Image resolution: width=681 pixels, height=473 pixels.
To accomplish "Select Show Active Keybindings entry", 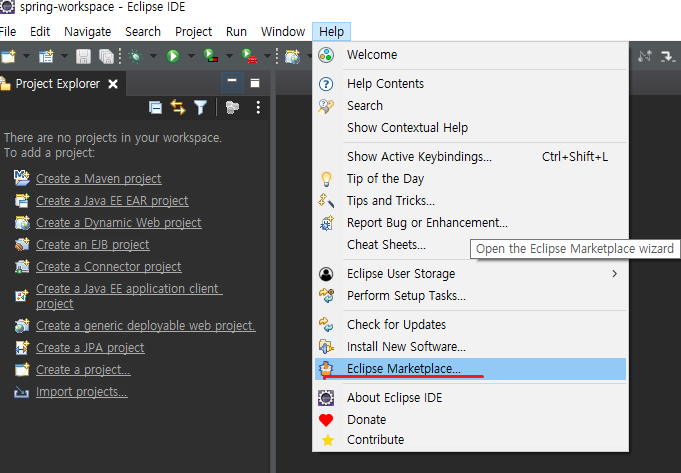I will coord(471,157).
